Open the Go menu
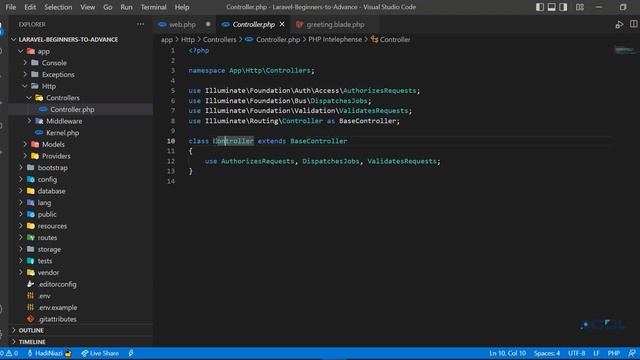The width and height of the screenshot is (640, 360). (x=107, y=7)
